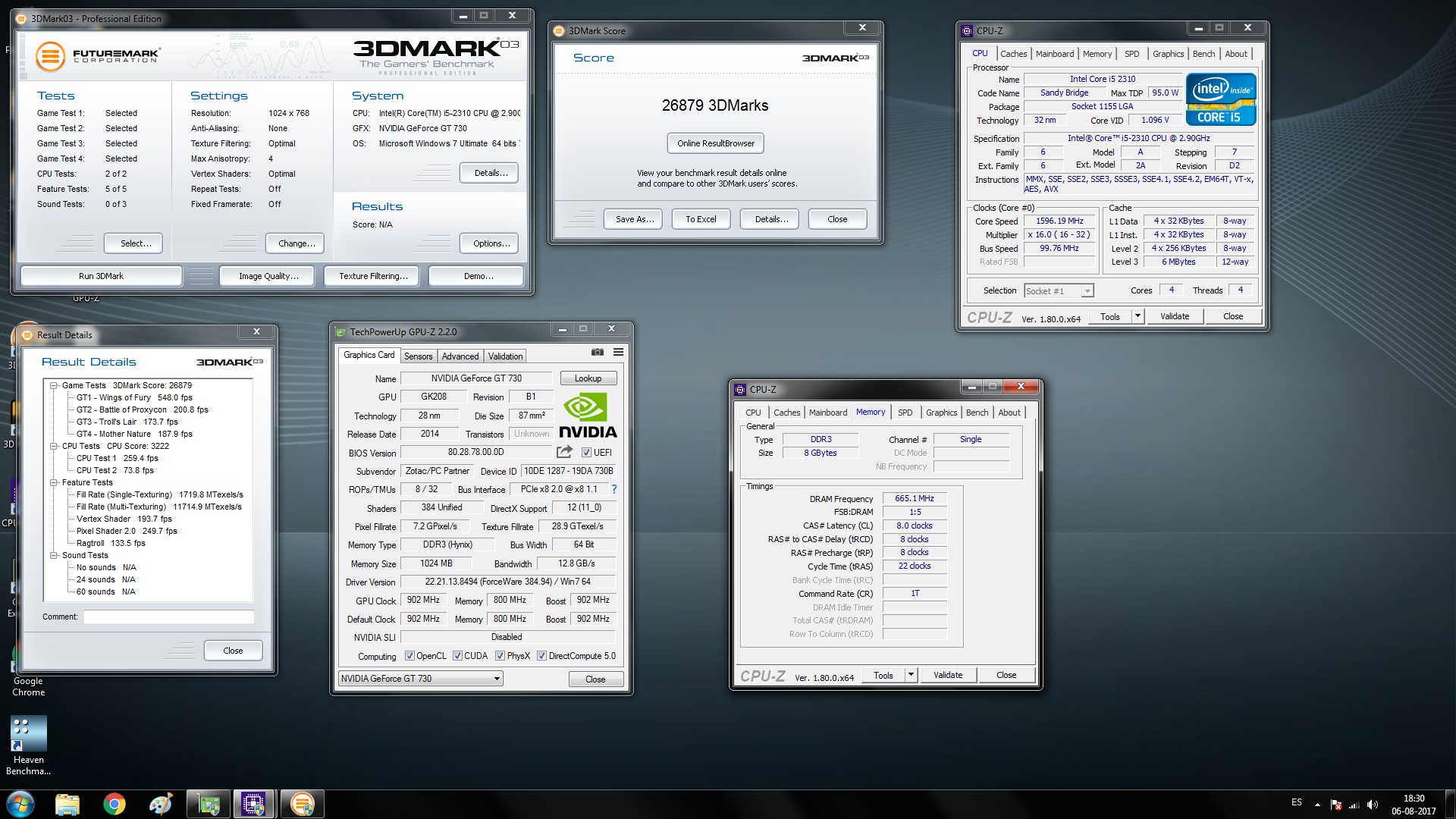Open the Graphics tab in the CPU-Z Memory window
The image size is (1456, 819).
click(941, 413)
